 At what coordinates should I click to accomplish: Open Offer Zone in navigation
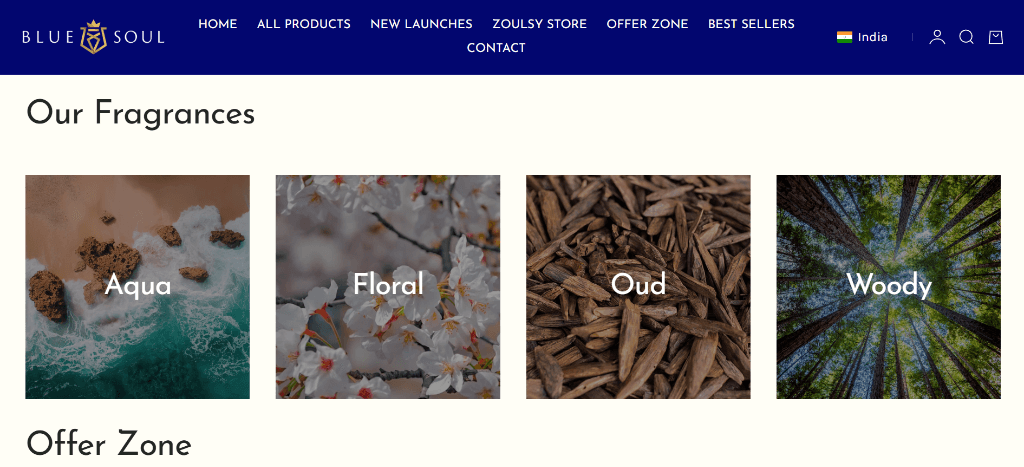click(x=647, y=24)
